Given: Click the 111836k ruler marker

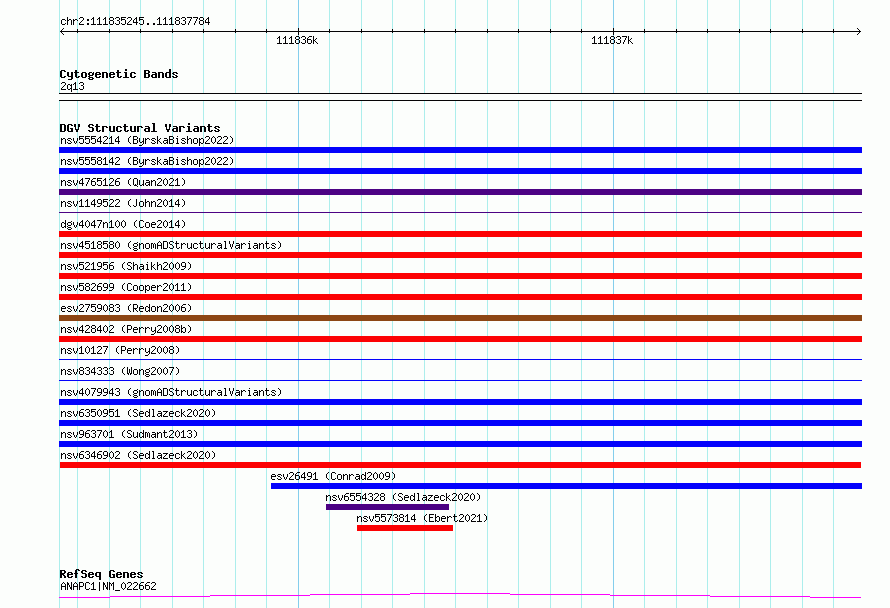Looking at the screenshot, I should [x=297, y=40].
